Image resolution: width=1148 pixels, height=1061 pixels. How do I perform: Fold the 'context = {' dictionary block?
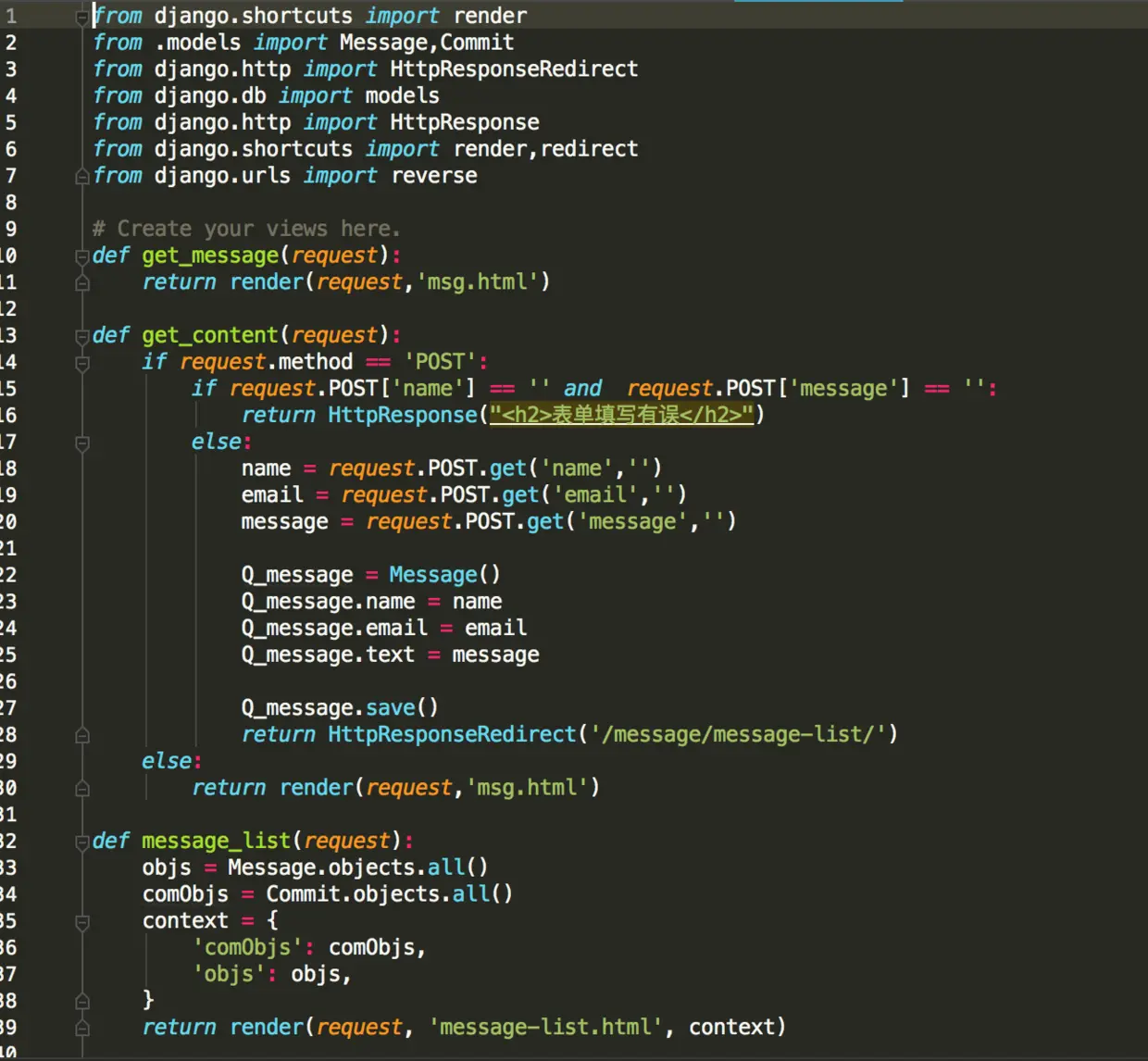[82, 922]
